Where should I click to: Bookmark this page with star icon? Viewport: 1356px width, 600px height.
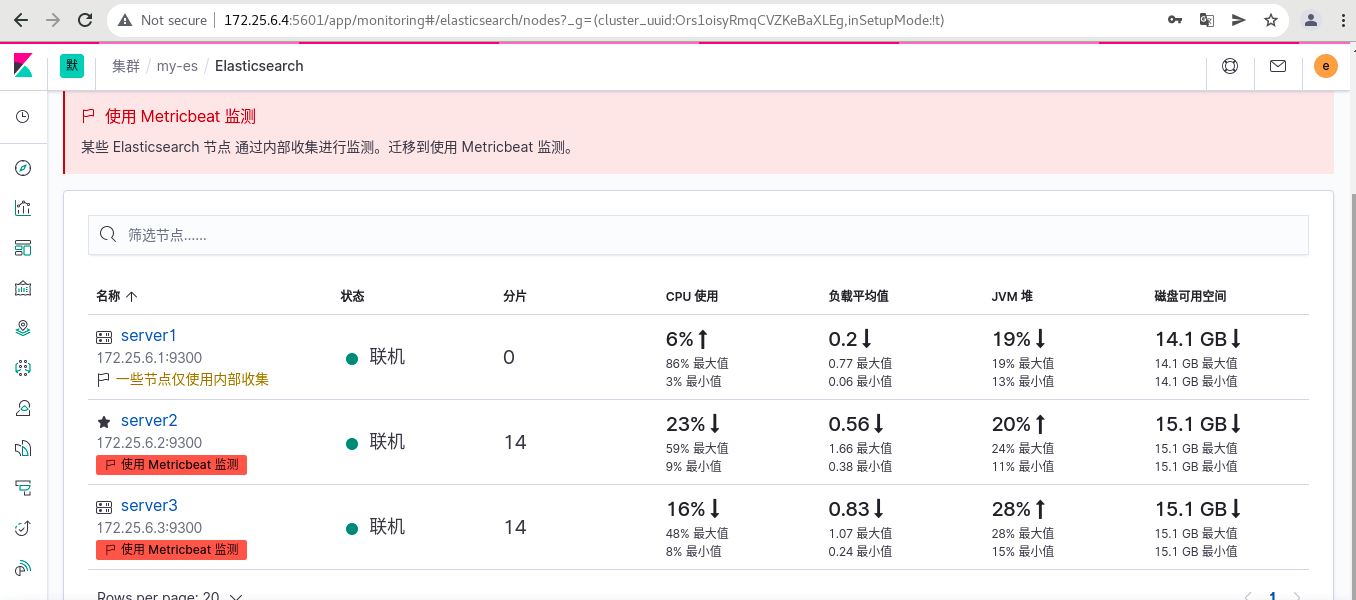[x=1271, y=20]
